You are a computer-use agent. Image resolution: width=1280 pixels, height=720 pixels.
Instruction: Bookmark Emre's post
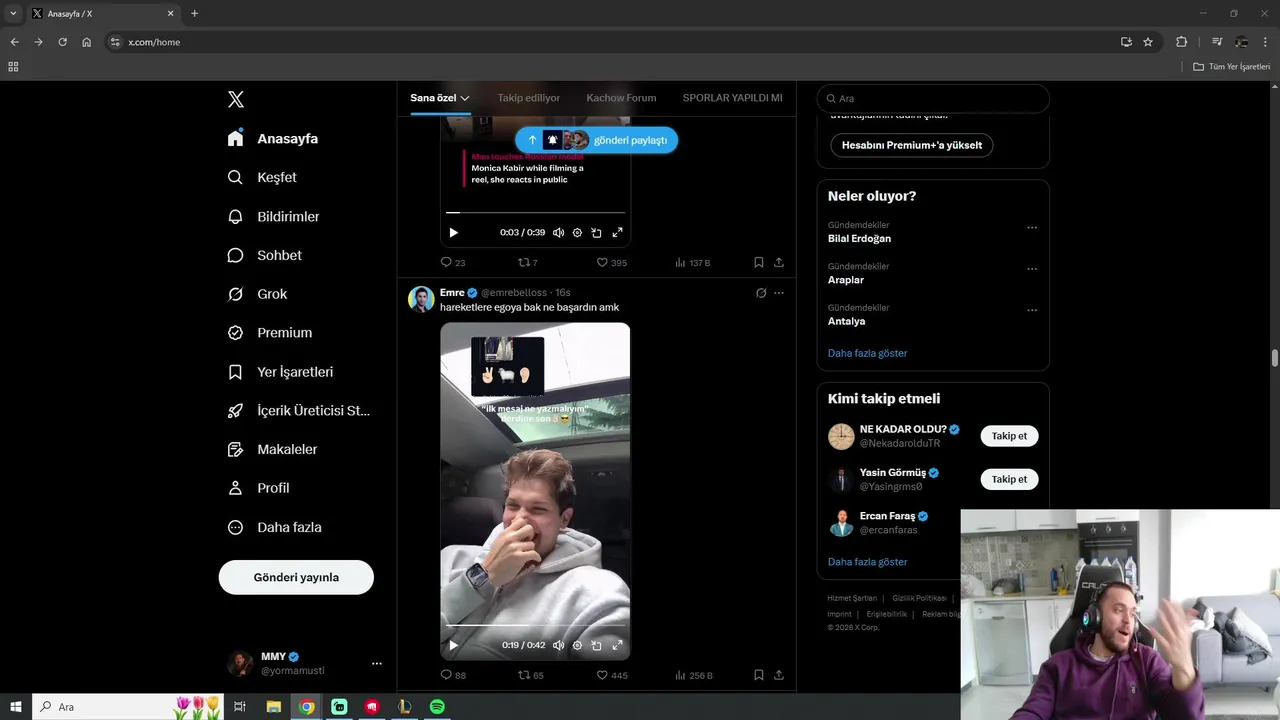point(759,675)
